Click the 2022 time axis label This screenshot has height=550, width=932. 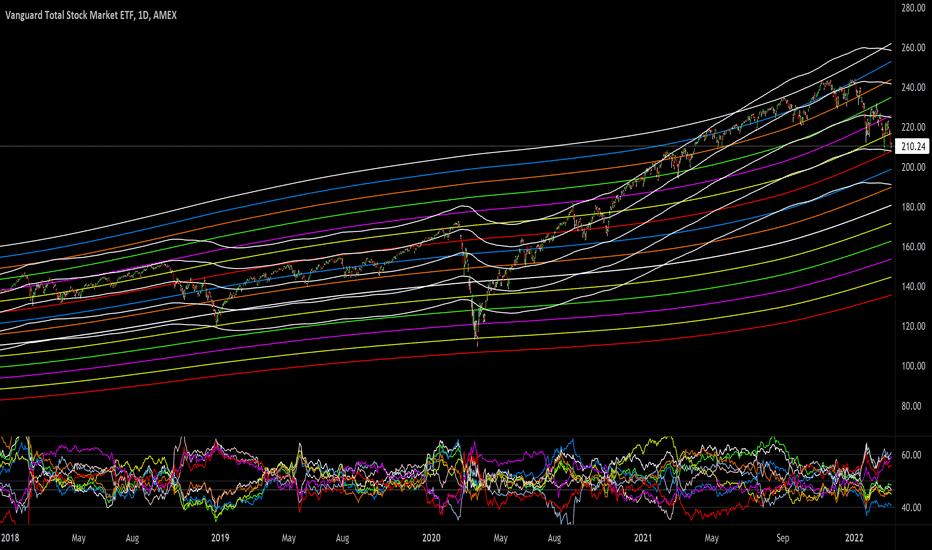tap(854, 538)
